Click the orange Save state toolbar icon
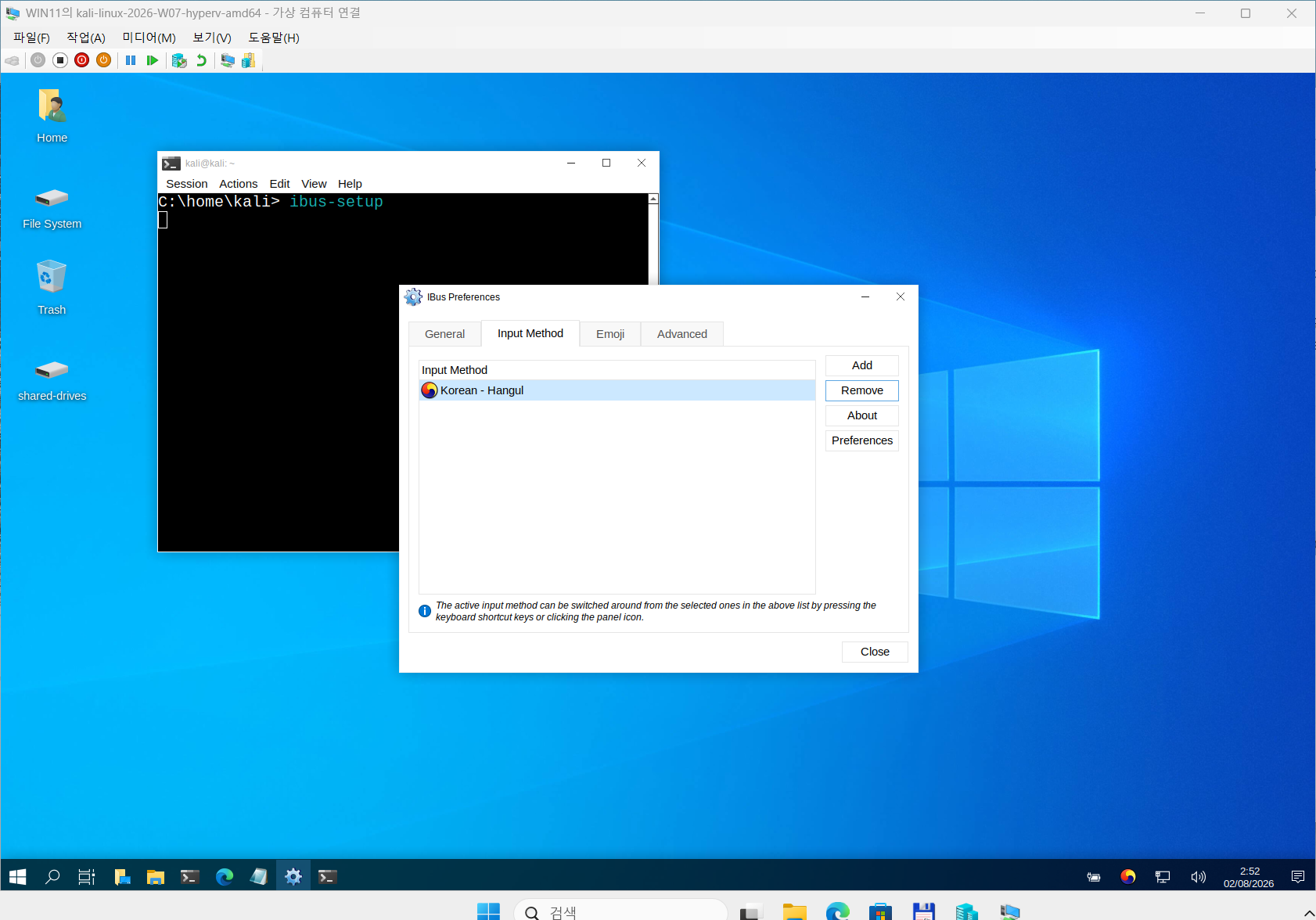The width and height of the screenshot is (1316, 920). (x=104, y=60)
